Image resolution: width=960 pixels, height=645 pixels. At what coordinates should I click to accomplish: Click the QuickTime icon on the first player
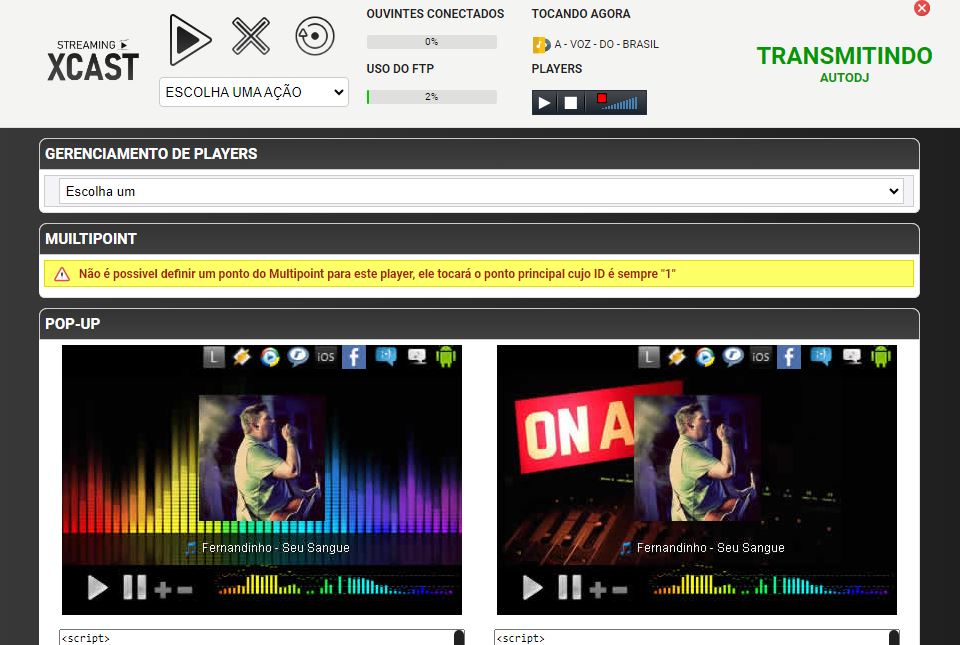pos(296,355)
